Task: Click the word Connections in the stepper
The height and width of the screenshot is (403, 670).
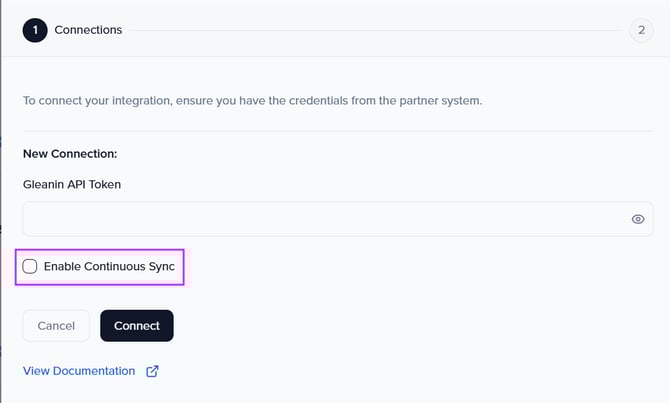Action: (88, 30)
